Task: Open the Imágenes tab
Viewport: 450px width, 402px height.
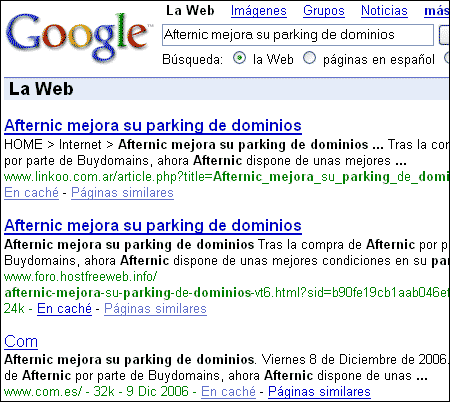Action: tap(259, 11)
